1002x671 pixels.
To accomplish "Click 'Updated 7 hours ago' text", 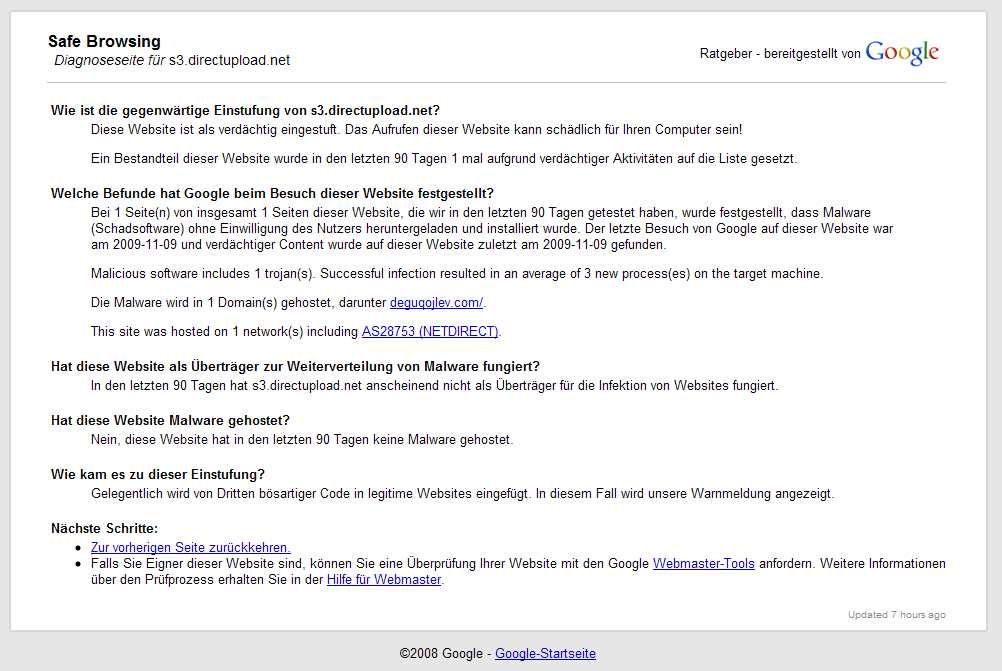I will (897, 615).
